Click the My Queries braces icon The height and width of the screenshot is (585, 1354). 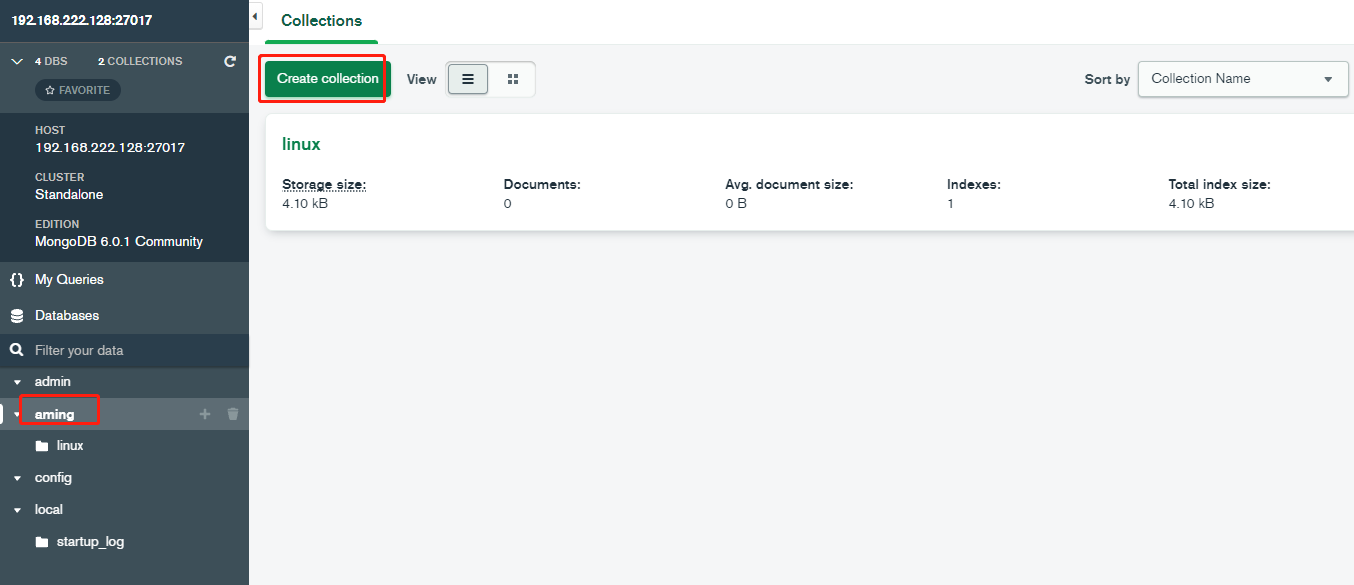(x=16, y=279)
